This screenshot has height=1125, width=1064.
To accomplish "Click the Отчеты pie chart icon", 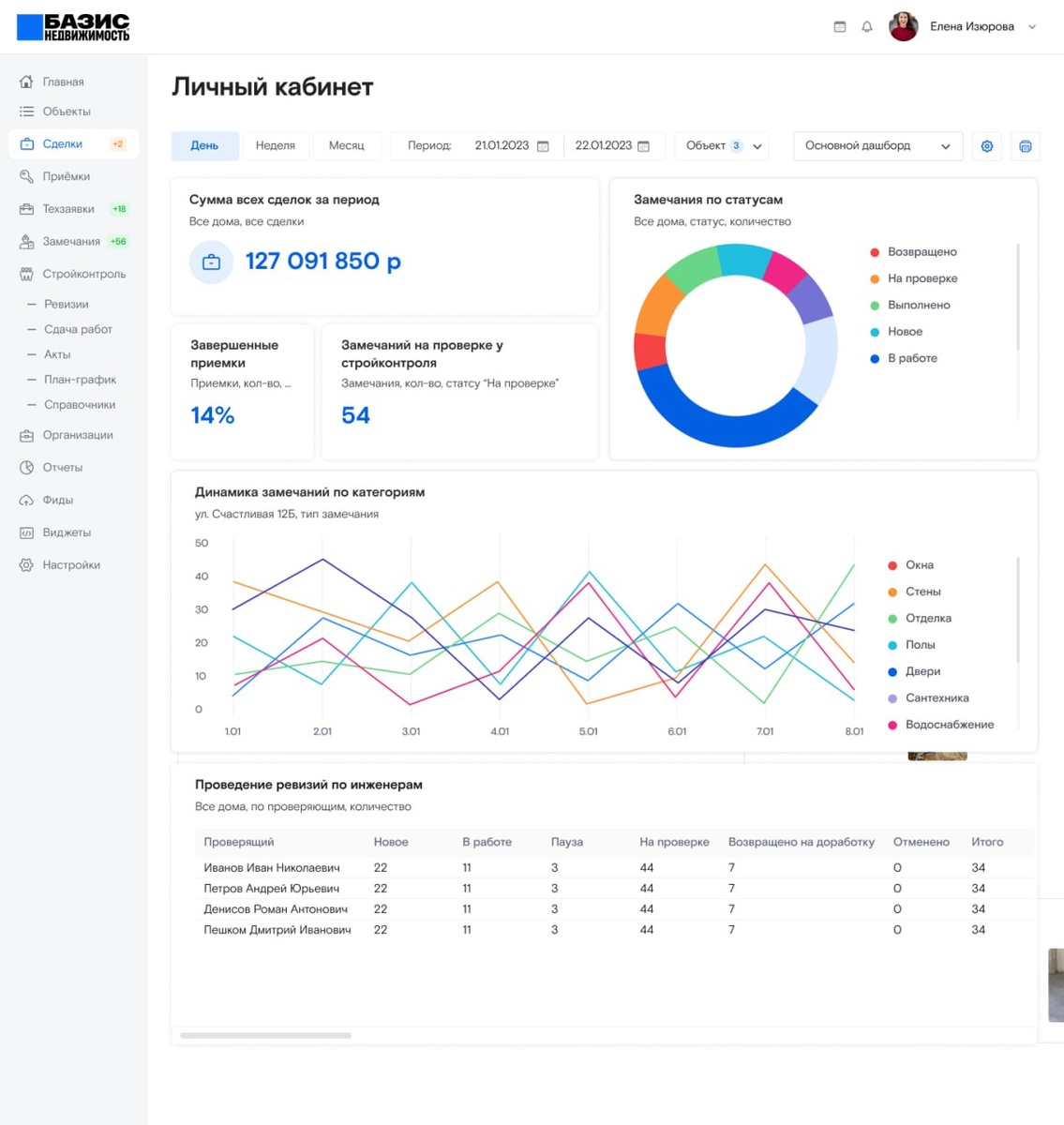I will [x=26, y=468].
